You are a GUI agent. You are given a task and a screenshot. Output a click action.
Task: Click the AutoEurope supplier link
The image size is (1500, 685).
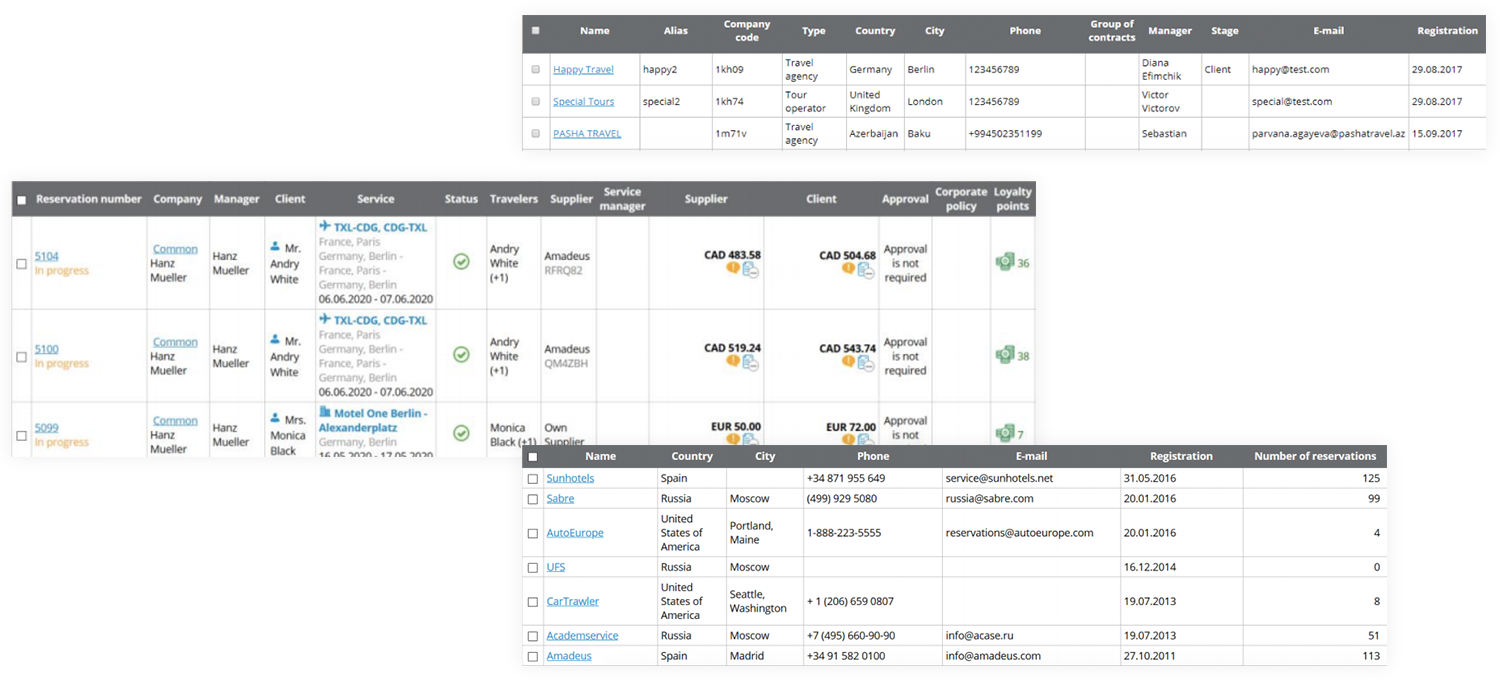pyautogui.click(x=575, y=533)
